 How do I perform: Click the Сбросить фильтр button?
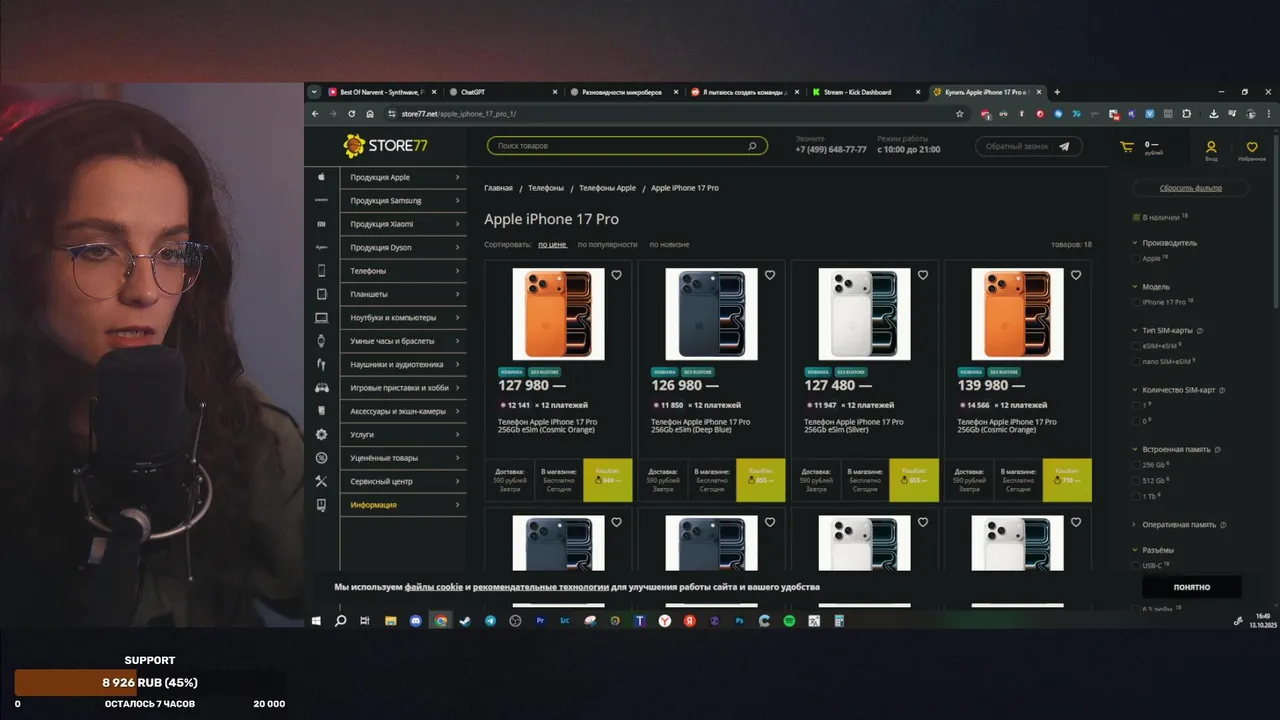coord(1190,188)
